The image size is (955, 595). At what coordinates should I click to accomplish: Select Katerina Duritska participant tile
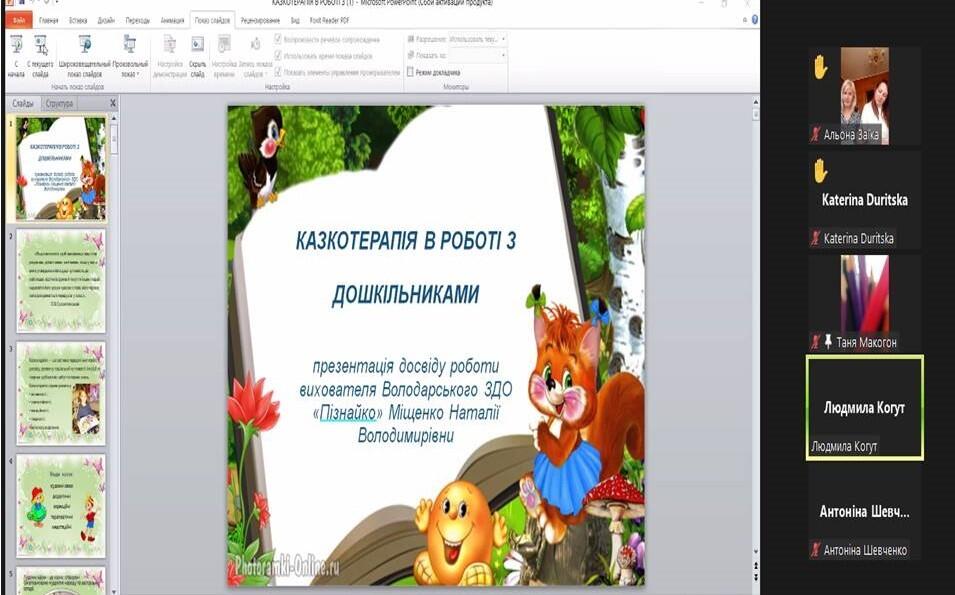(x=865, y=200)
